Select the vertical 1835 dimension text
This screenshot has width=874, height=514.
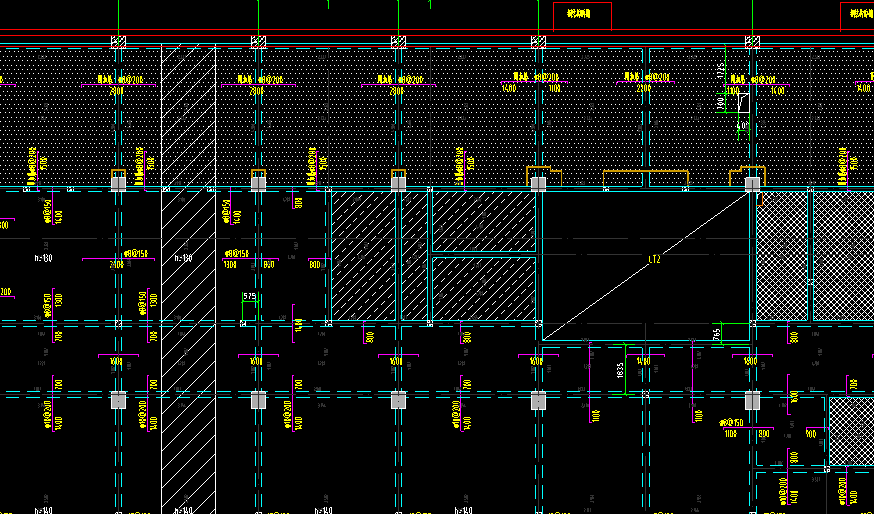620,371
